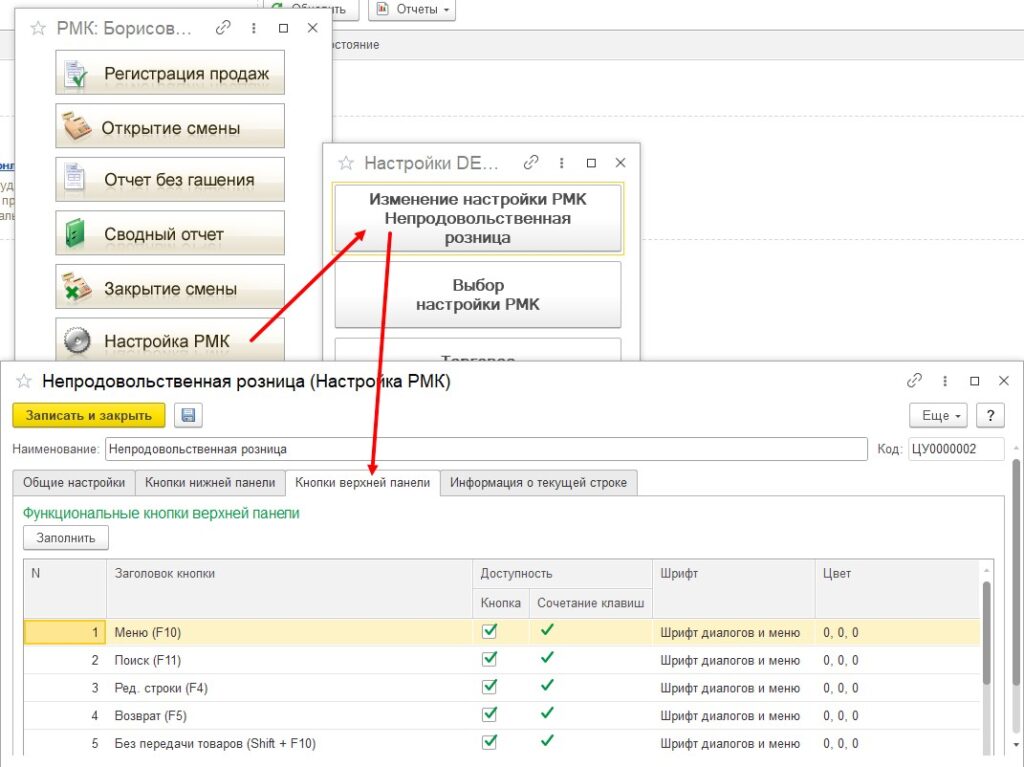Click the favorites star in Настройки window
This screenshot has height=767, width=1024.
(346, 163)
